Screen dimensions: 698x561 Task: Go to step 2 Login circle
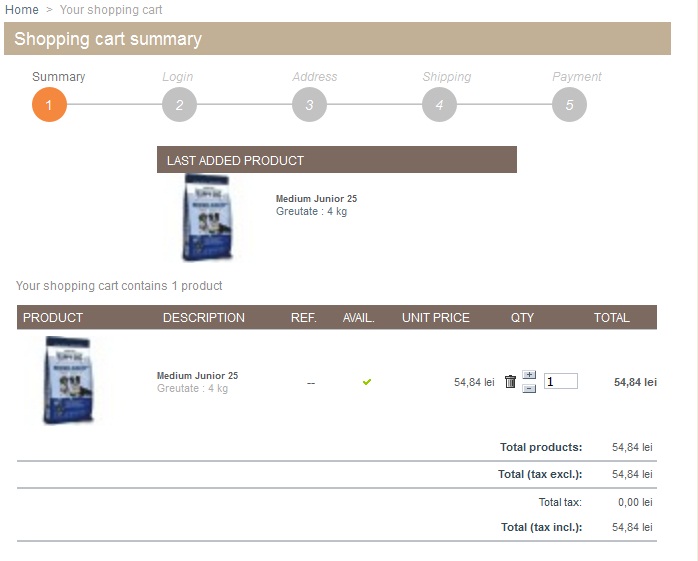(x=179, y=104)
